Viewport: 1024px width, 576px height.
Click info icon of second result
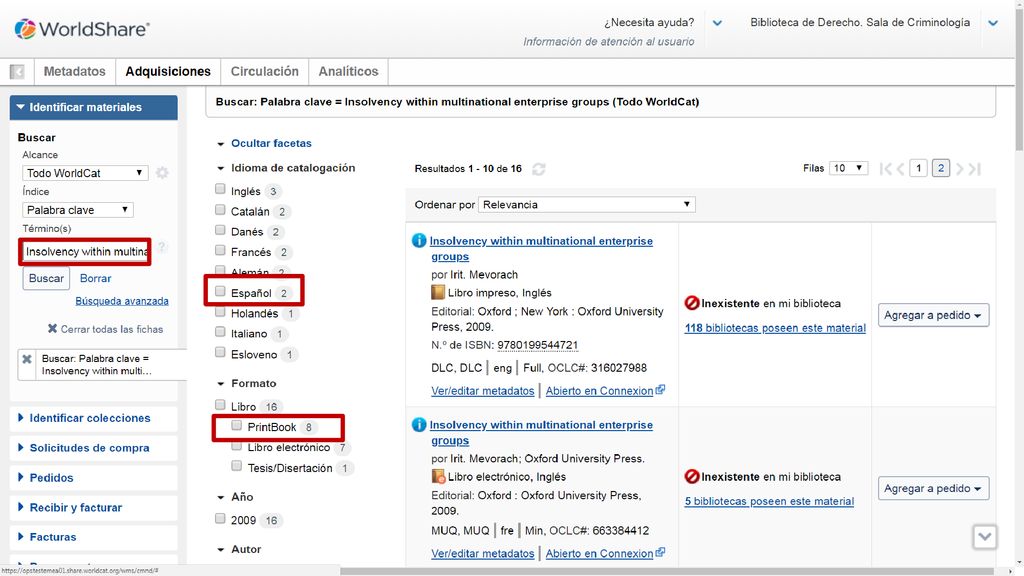tap(419, 424)
